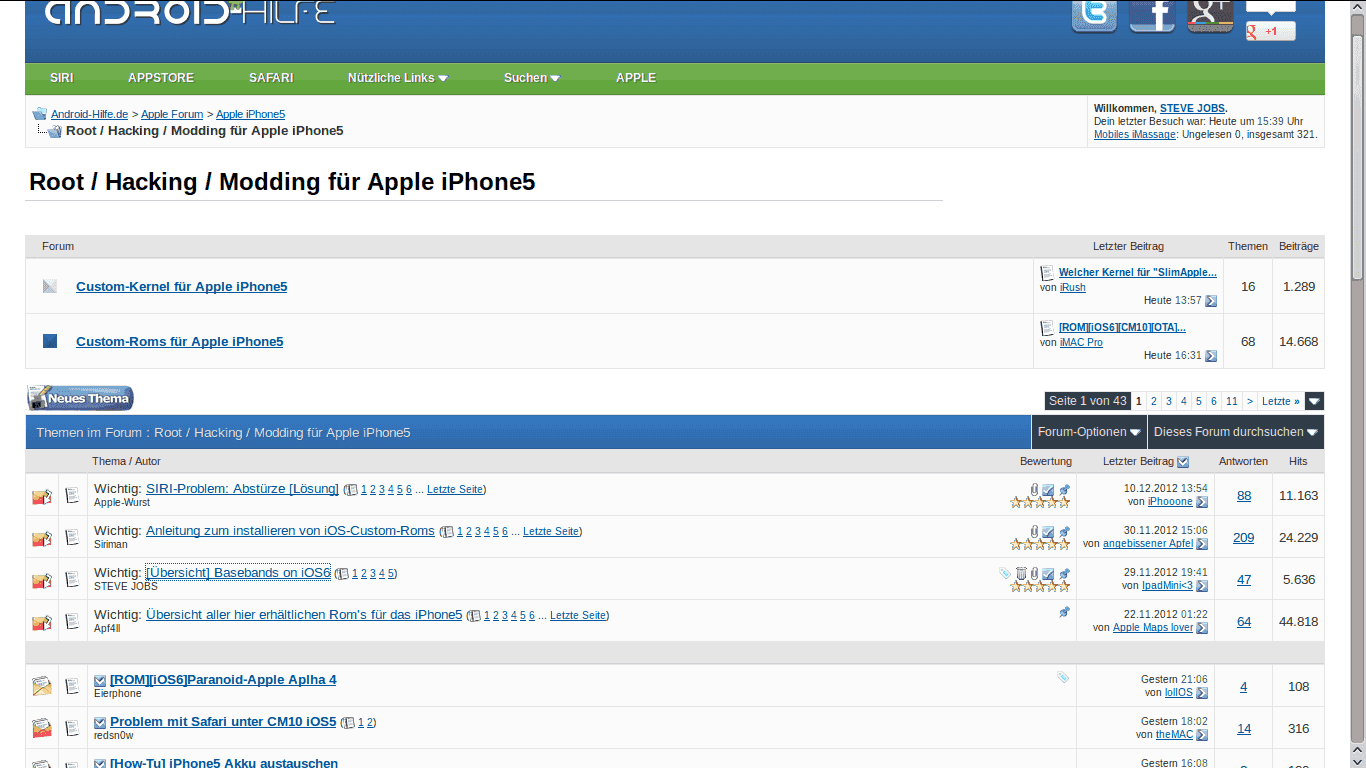
Task: Open Letzte Seite of SIRI-Problem thread
Action: [x=455, y=489]
